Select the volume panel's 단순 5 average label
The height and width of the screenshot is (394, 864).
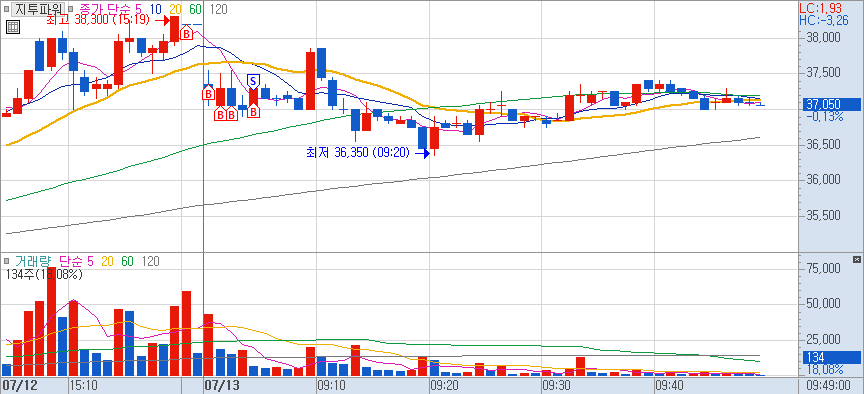(76, 261)
